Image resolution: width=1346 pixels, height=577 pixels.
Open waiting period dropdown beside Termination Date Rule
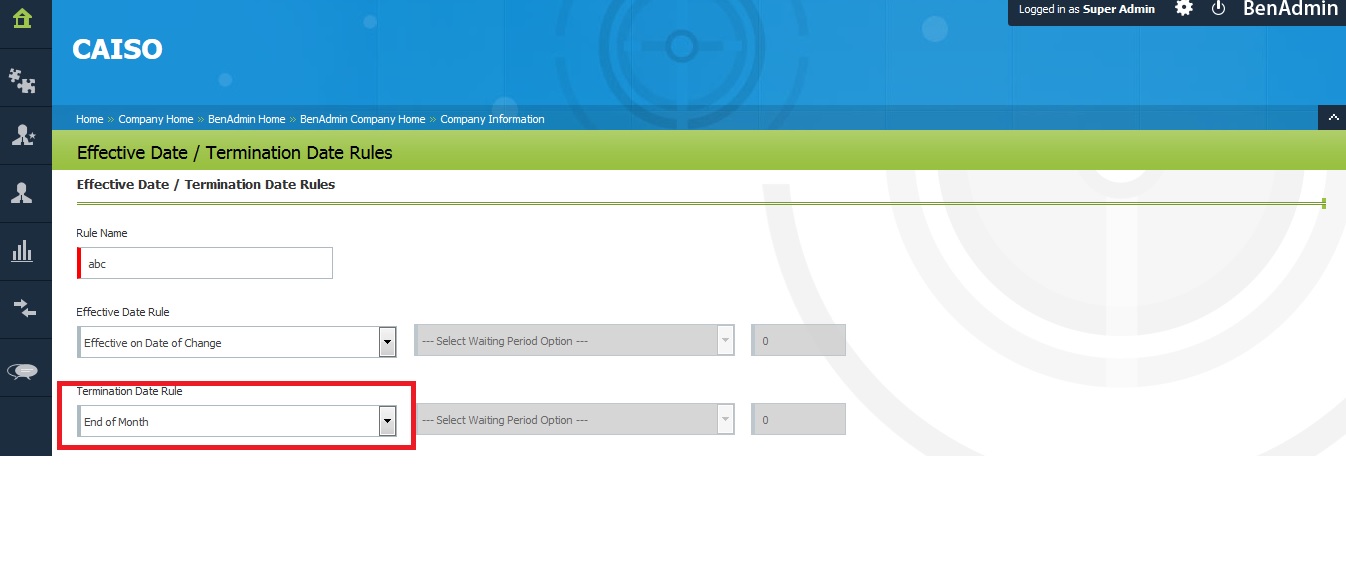(575, 419)
